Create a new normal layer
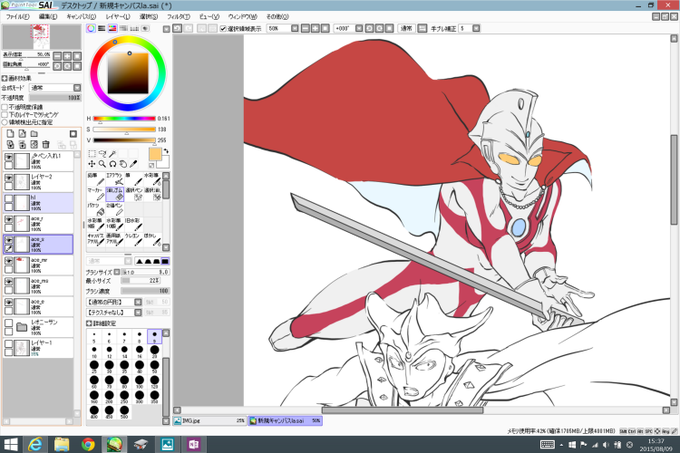The width and height of the screenshot is (680, 453). 10,134
